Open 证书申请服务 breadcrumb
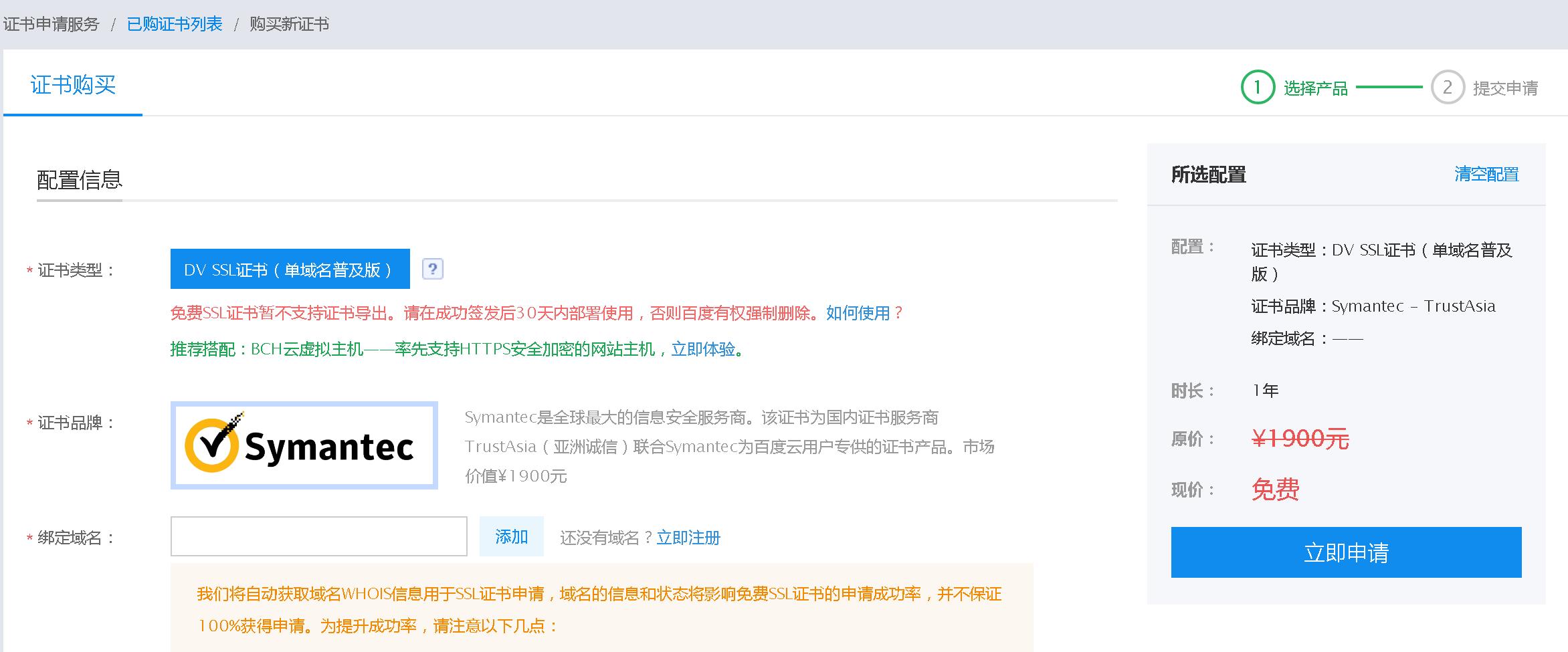 pos(52,25)
